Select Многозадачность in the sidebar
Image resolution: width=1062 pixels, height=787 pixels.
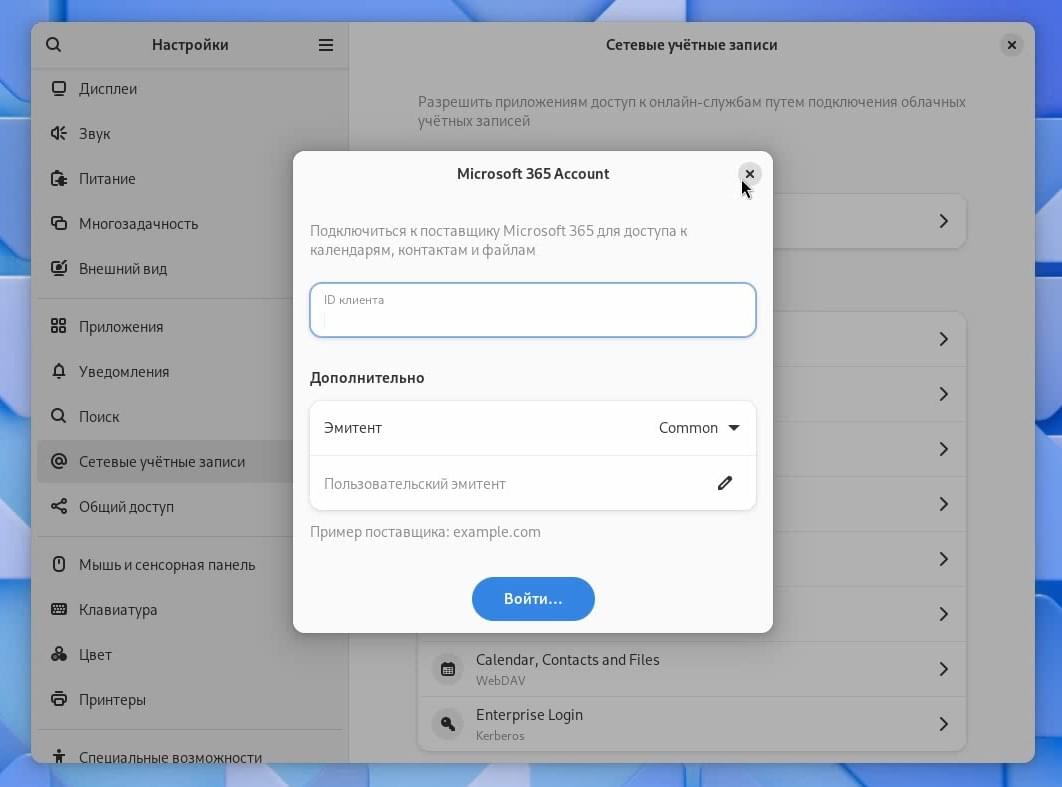[190, 224]
